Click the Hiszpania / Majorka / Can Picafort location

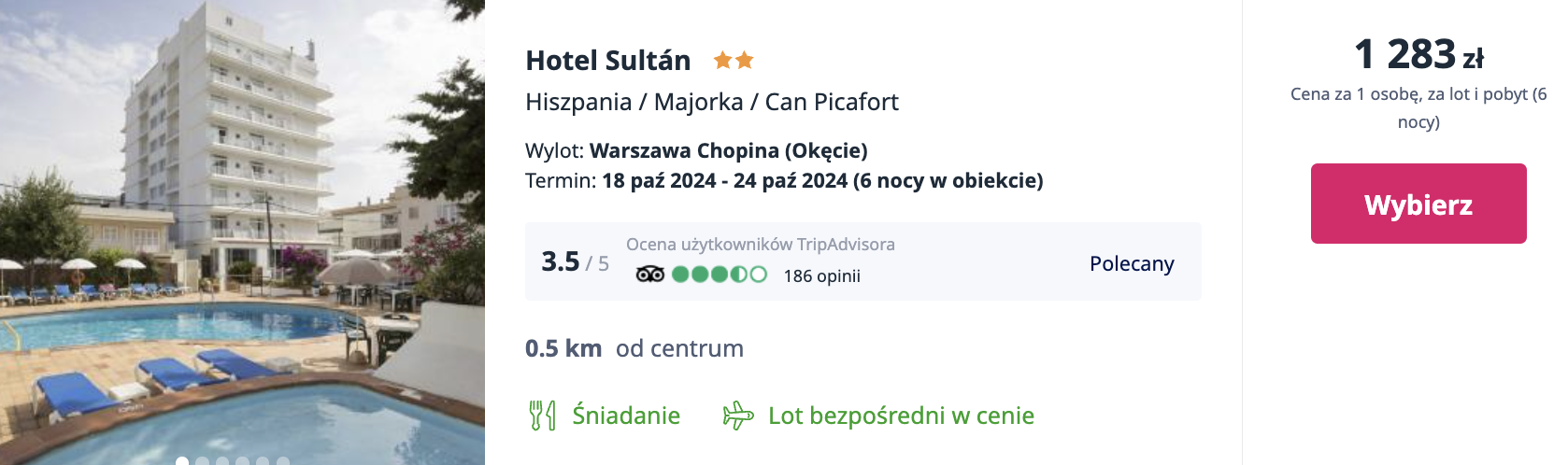coord(711,102)
